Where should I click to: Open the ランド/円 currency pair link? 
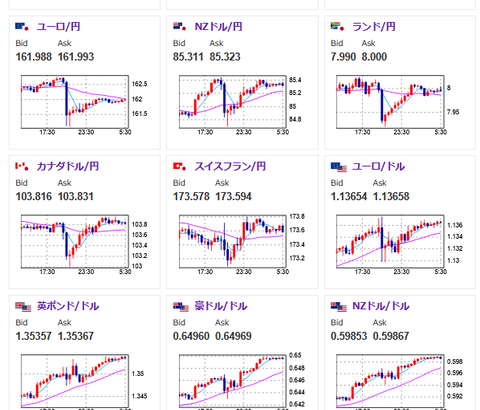[374, 27]
